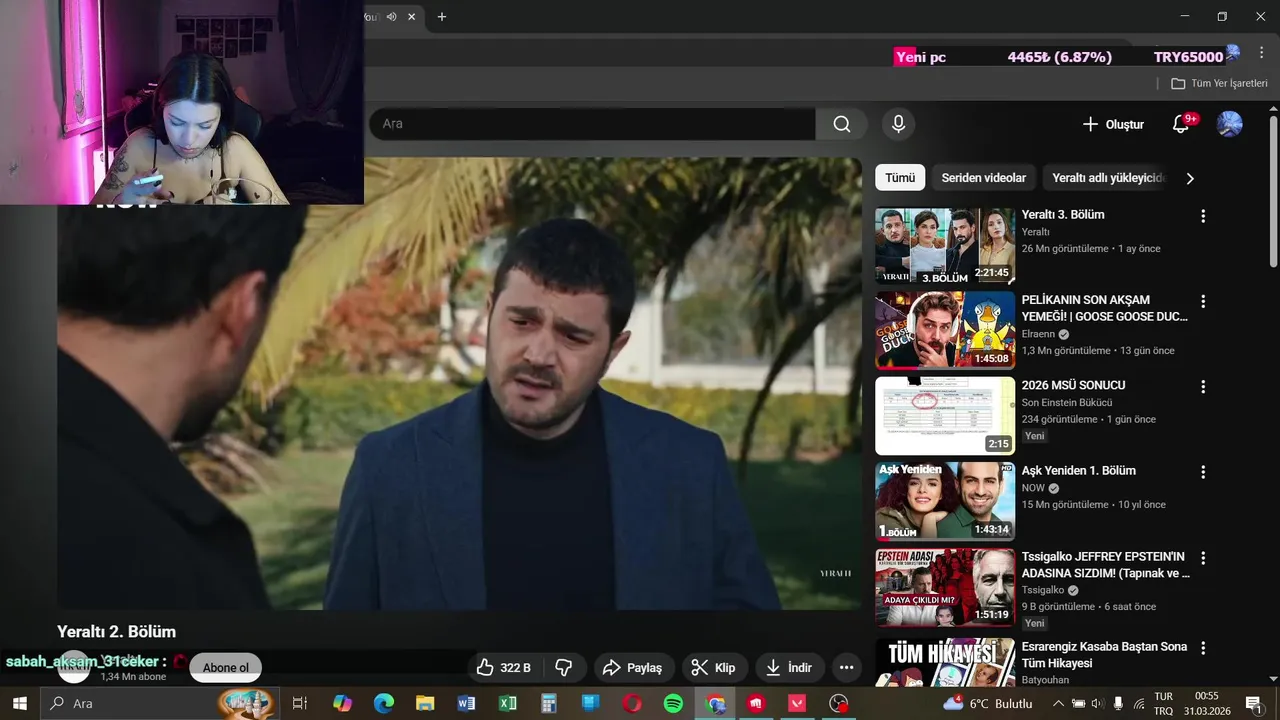Image resolution: width=1280 pixels, height=720 pixels.
Task: Subscribe with the Abone ol button
Action: click(x=226, y=668)
